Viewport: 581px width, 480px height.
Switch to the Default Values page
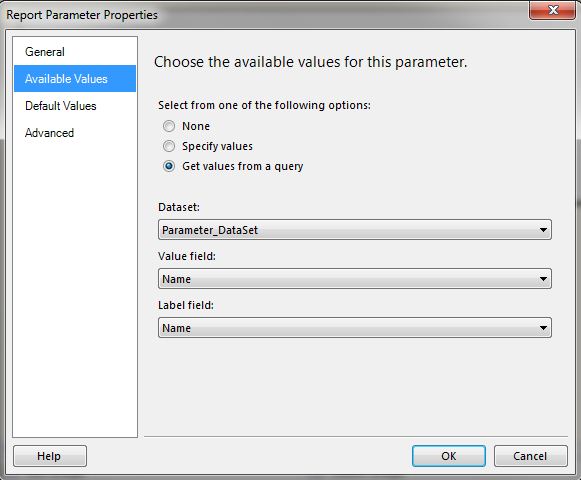point(61,106)
